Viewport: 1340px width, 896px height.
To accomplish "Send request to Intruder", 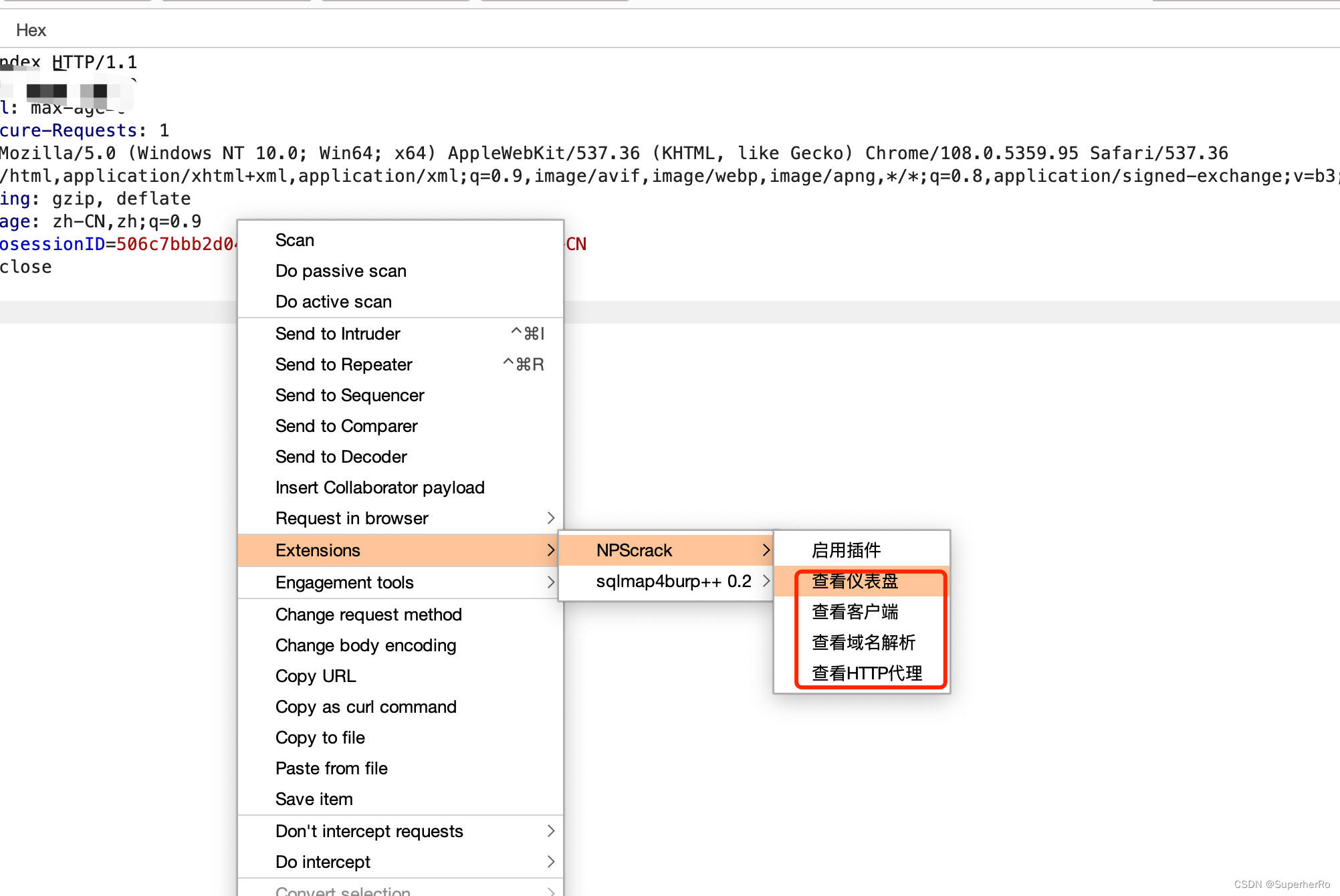I will point(338,334).
